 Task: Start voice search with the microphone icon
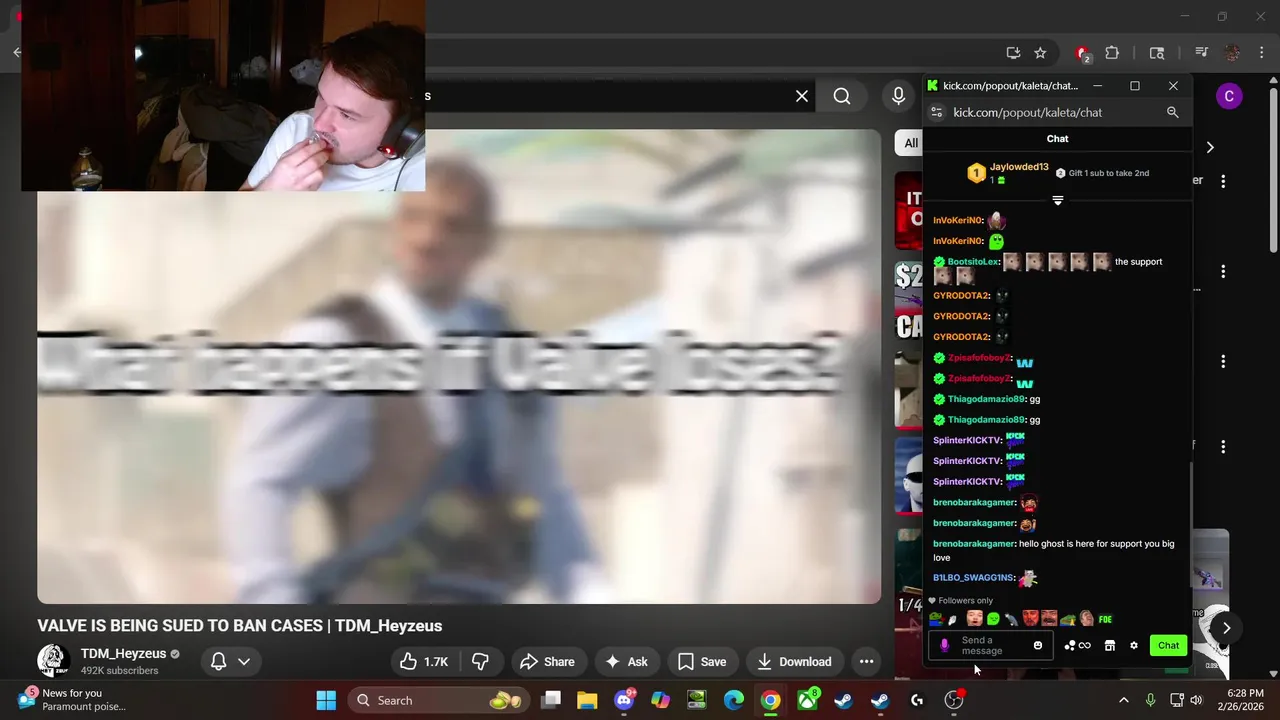coord(898,96)
